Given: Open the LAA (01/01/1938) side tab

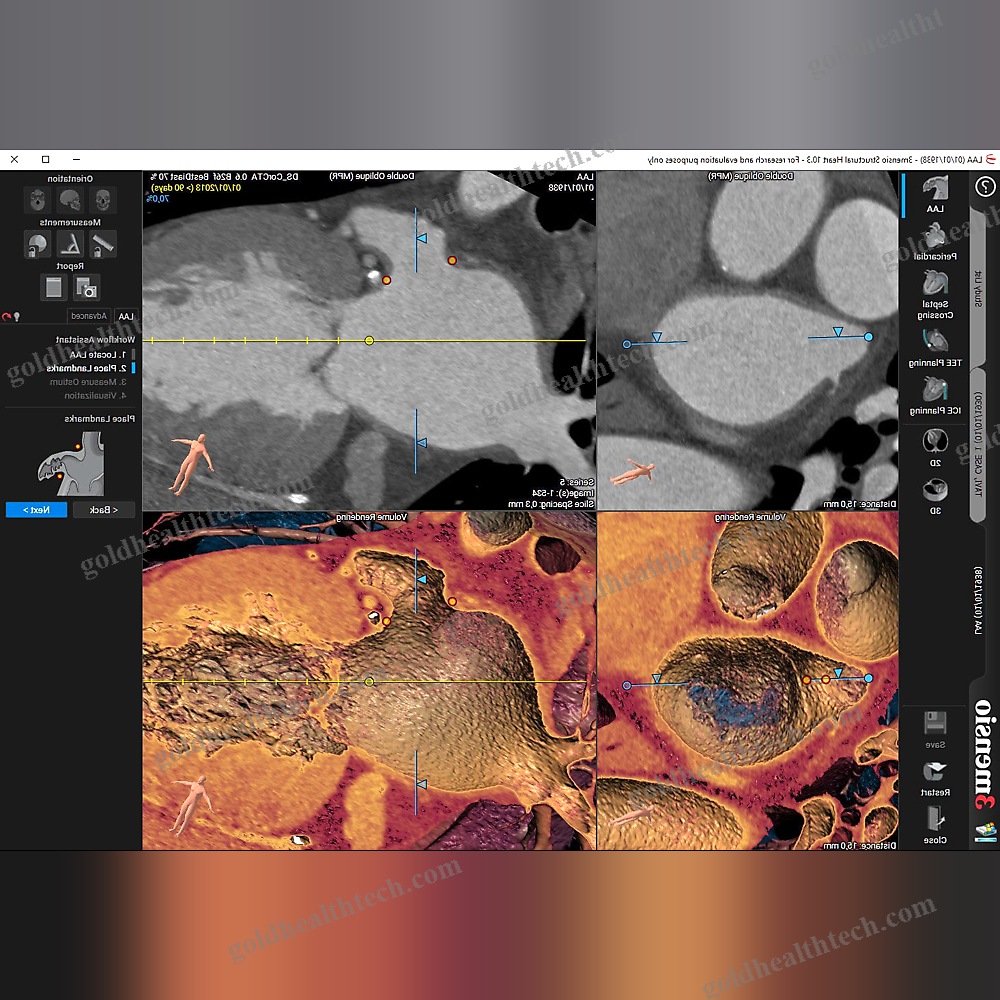Looking at the screenshot, I should (x=979, y=599).
